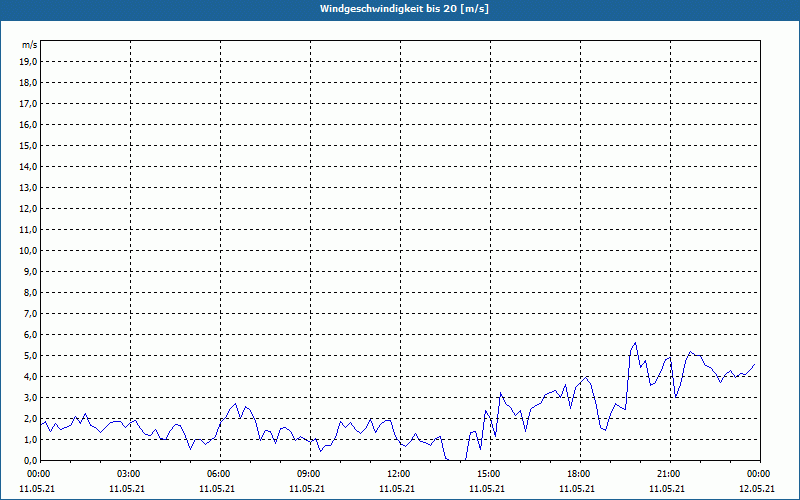Select the 8,0 y-axis label
Viewport: 800px width, 500px height.
point(31,292)
